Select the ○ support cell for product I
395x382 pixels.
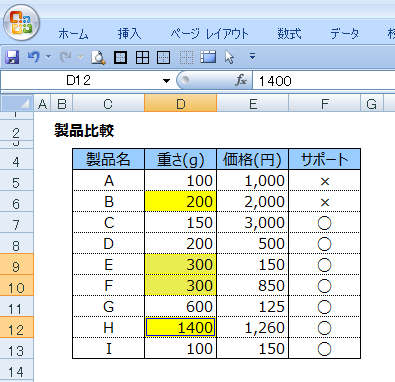coord(325,348)
